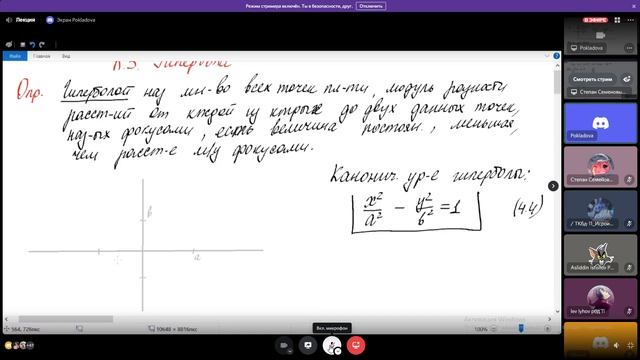Viewport: 640px width, 360px height.
Task: Dismiss streamer mode banner with Отключить button
Action: [371, 6]
